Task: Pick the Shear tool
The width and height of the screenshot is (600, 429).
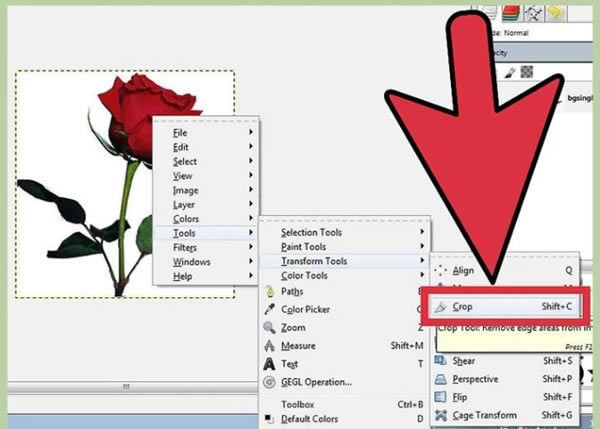Action: pyautogui.click(x=505, y=360)
